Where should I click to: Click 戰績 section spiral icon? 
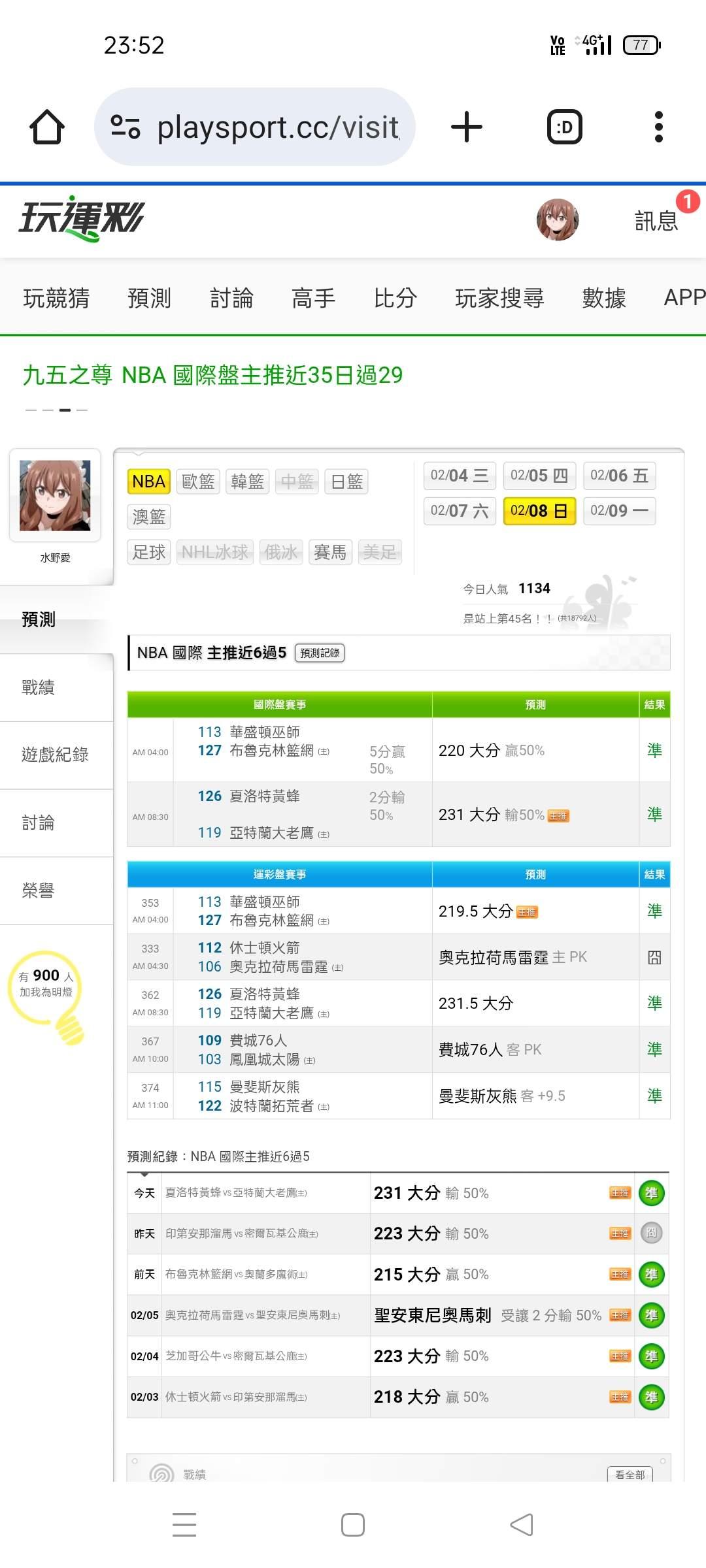pyautogui.click(x=161, y=1473)
